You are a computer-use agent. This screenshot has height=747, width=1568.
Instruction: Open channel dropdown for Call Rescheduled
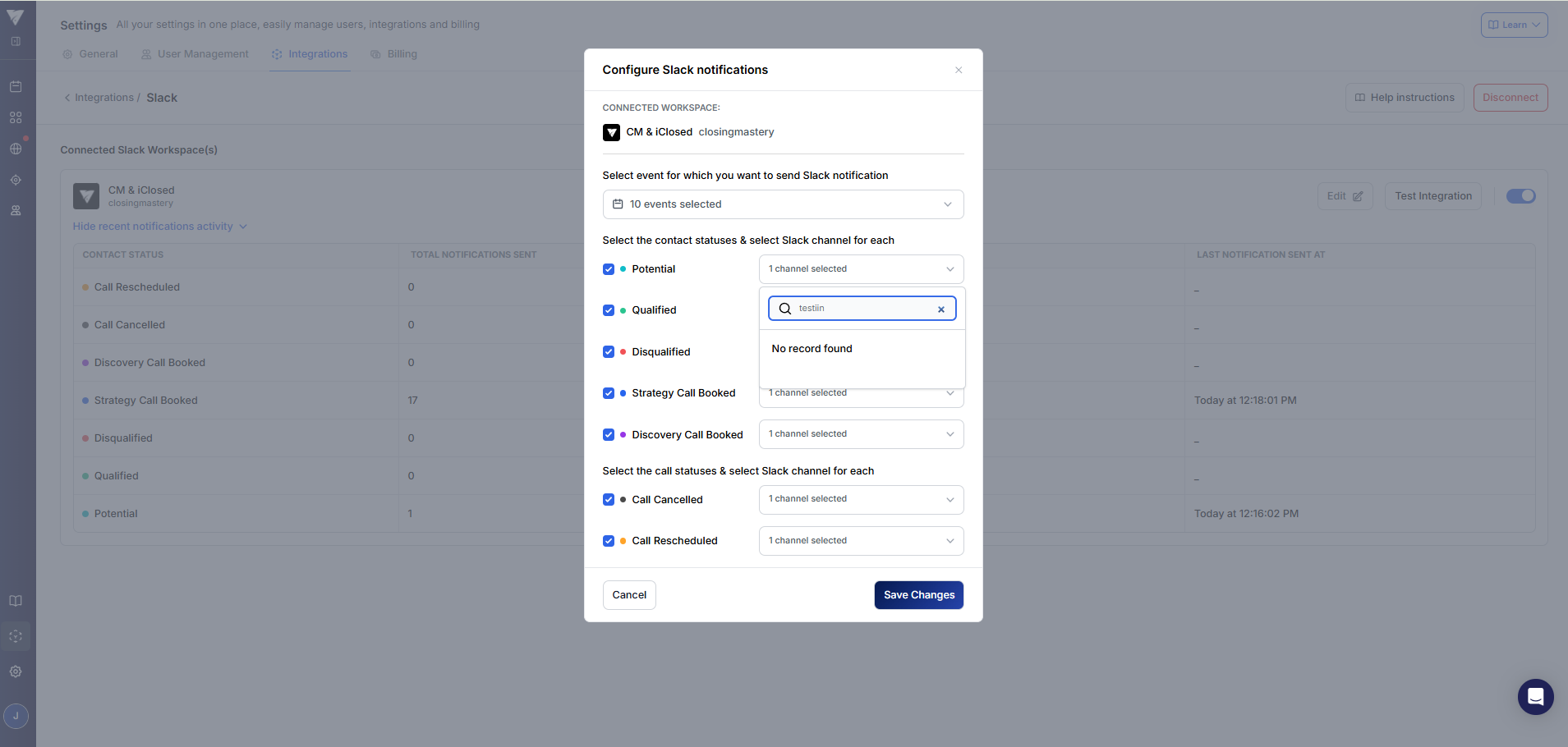(861, 541)
